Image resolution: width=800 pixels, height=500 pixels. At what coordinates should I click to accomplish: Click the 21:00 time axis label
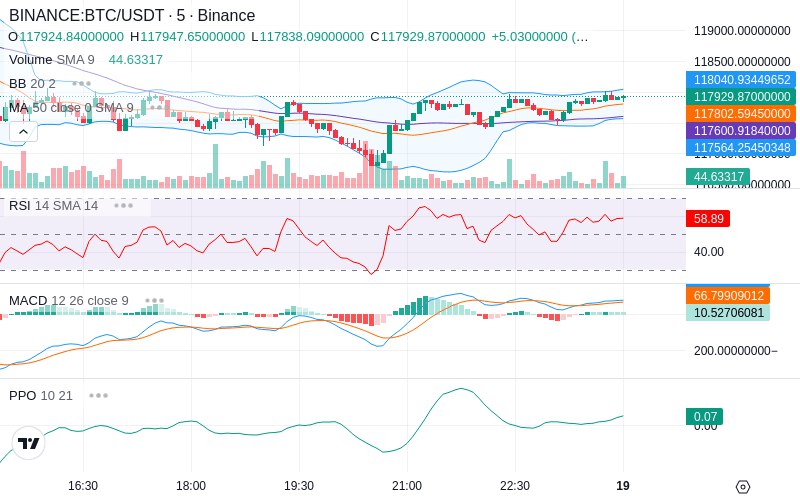coord(407,486)
